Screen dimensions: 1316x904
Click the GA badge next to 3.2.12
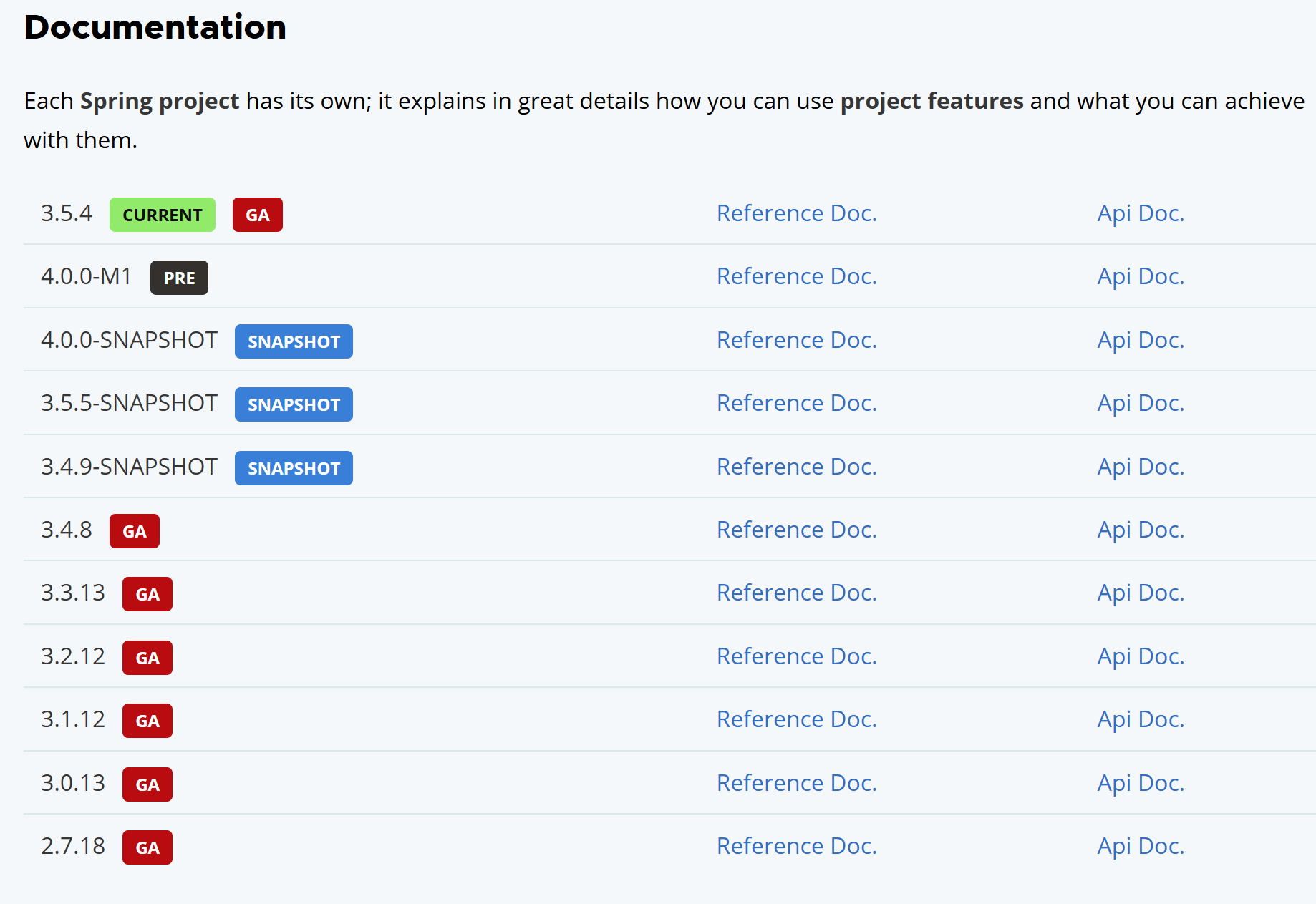(147, 658)
